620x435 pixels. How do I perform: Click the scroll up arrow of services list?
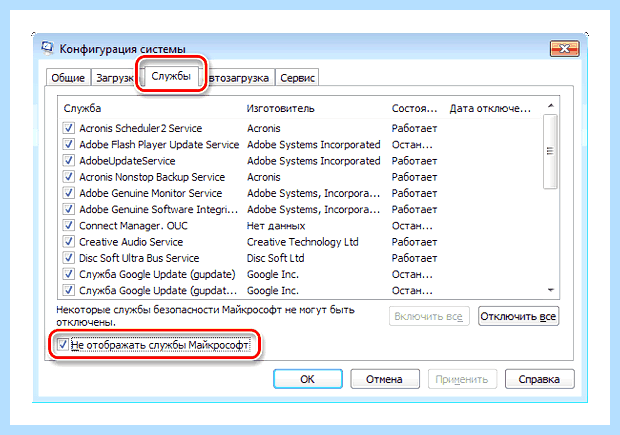pos(550,106)
